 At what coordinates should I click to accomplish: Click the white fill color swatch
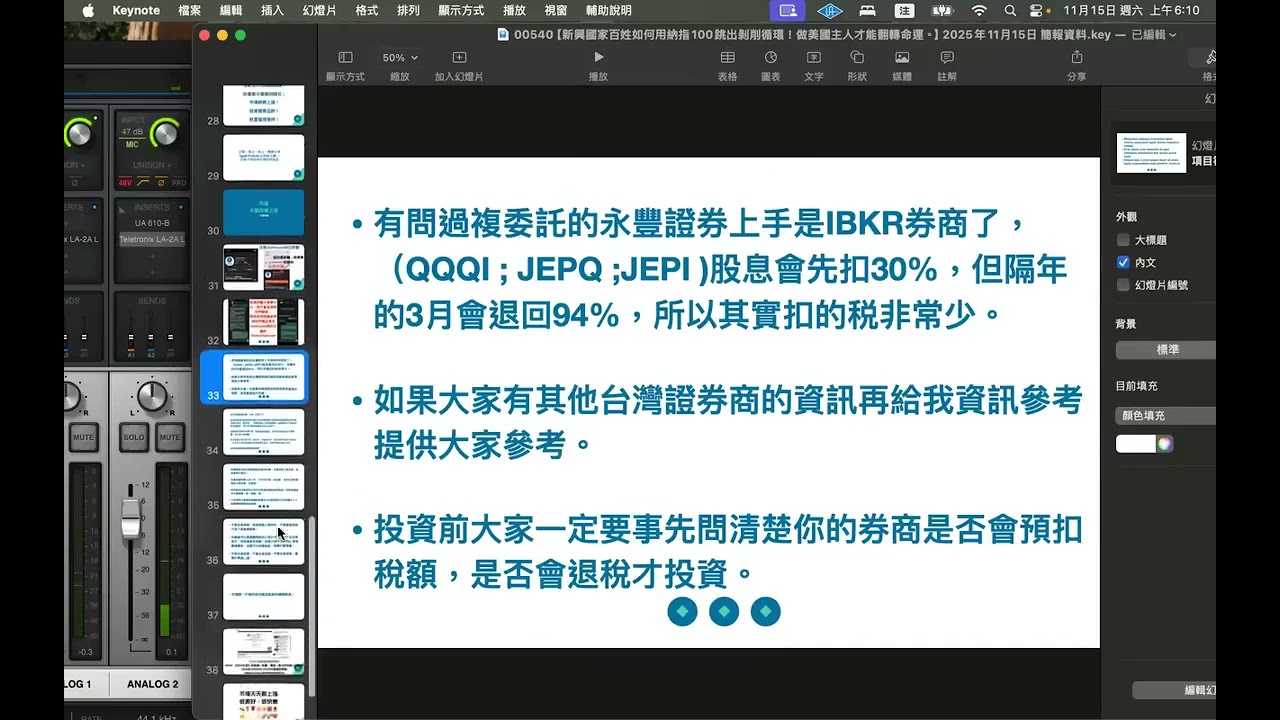pyautogui.click(x=1135, y=444)
